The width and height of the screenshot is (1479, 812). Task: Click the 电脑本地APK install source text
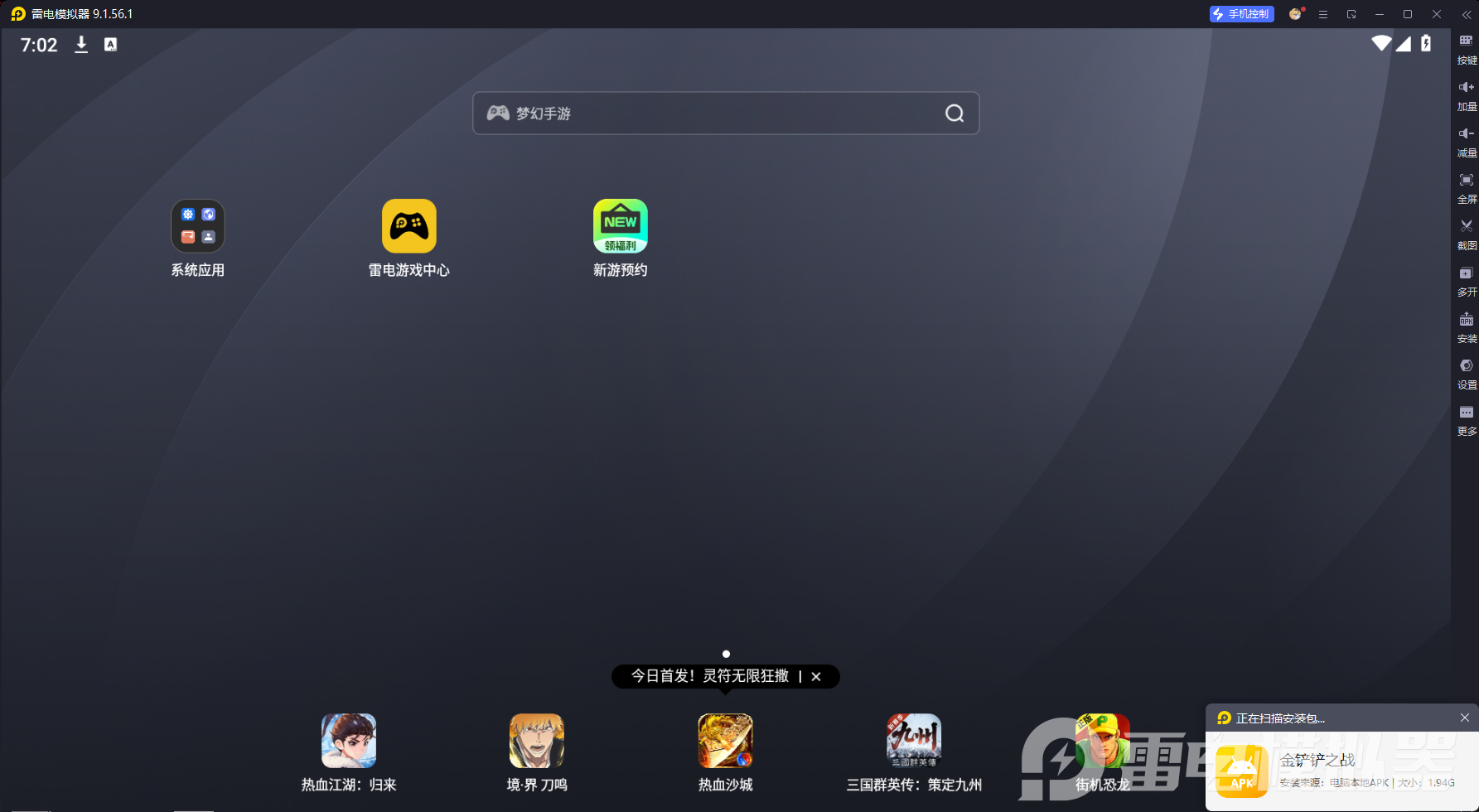(1360, 783)
